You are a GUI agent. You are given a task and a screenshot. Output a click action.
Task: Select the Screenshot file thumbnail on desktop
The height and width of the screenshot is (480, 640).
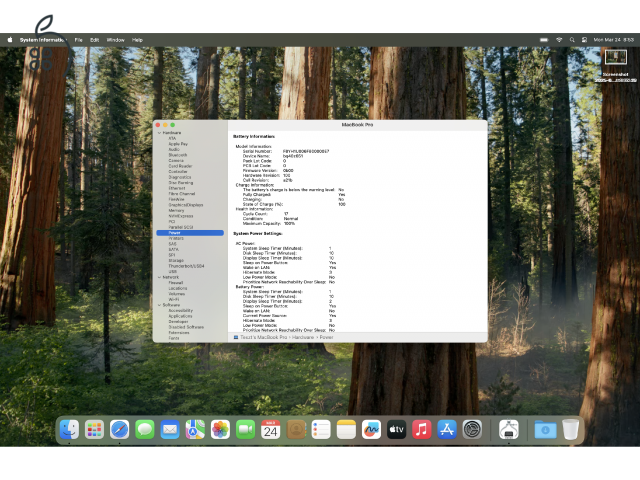[x=616, y=57]
